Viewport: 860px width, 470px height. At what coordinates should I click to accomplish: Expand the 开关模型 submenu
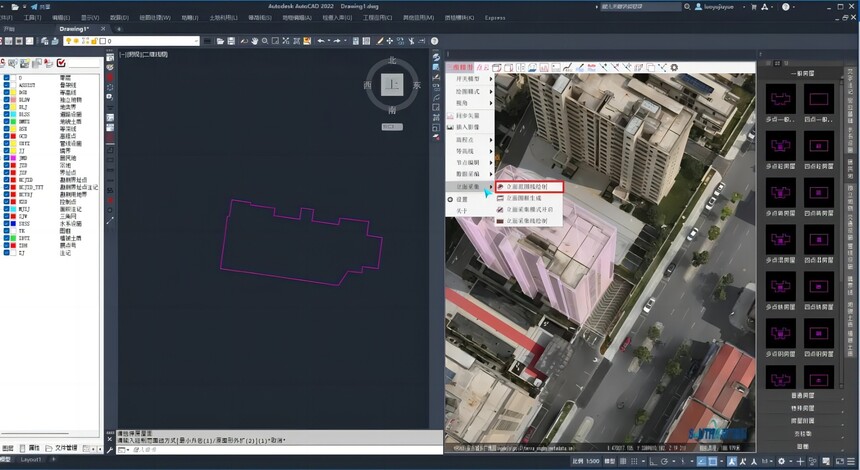pos(471,79)
